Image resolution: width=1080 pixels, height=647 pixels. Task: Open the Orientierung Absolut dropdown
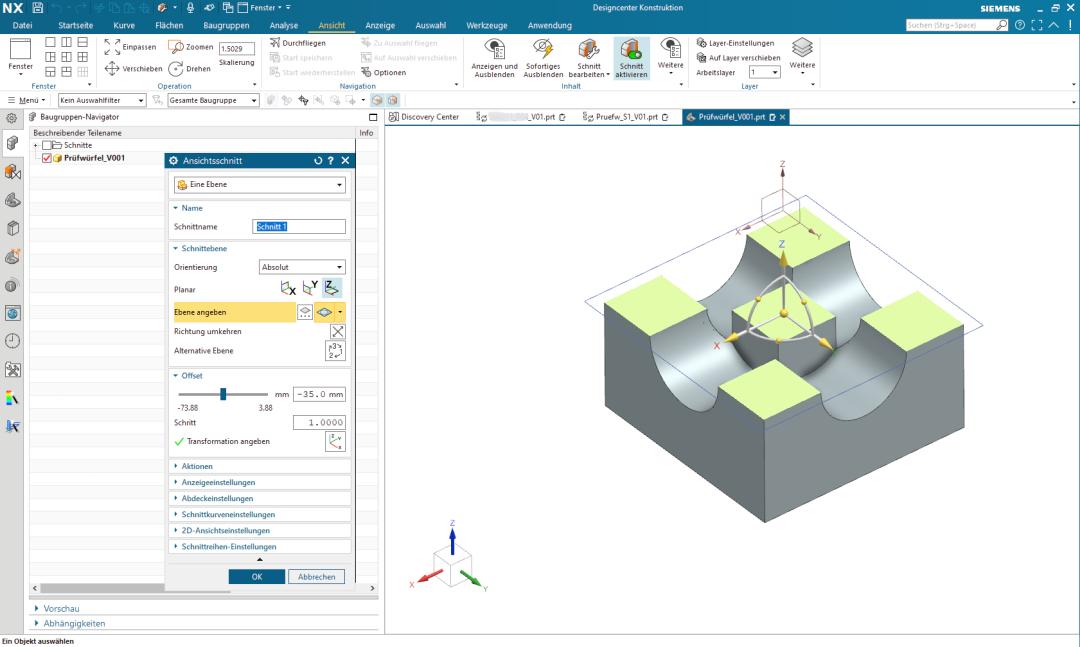click(301, 267)
